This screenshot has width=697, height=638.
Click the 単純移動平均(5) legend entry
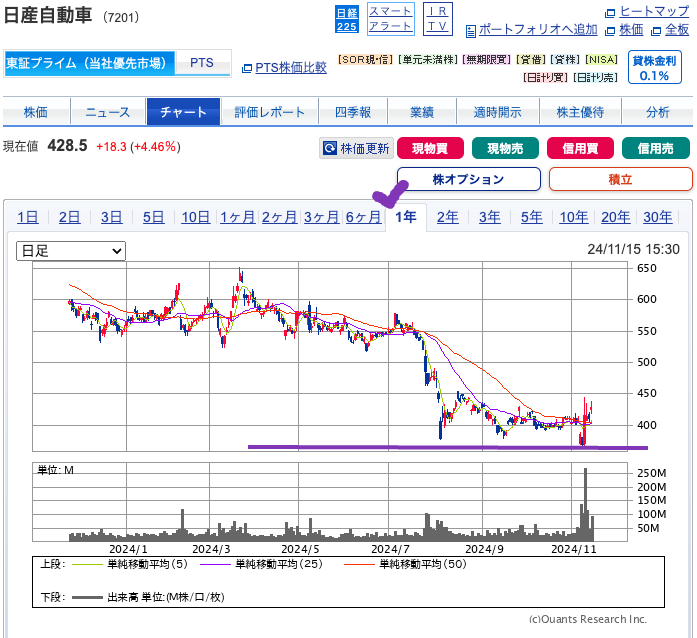(130, 564)
